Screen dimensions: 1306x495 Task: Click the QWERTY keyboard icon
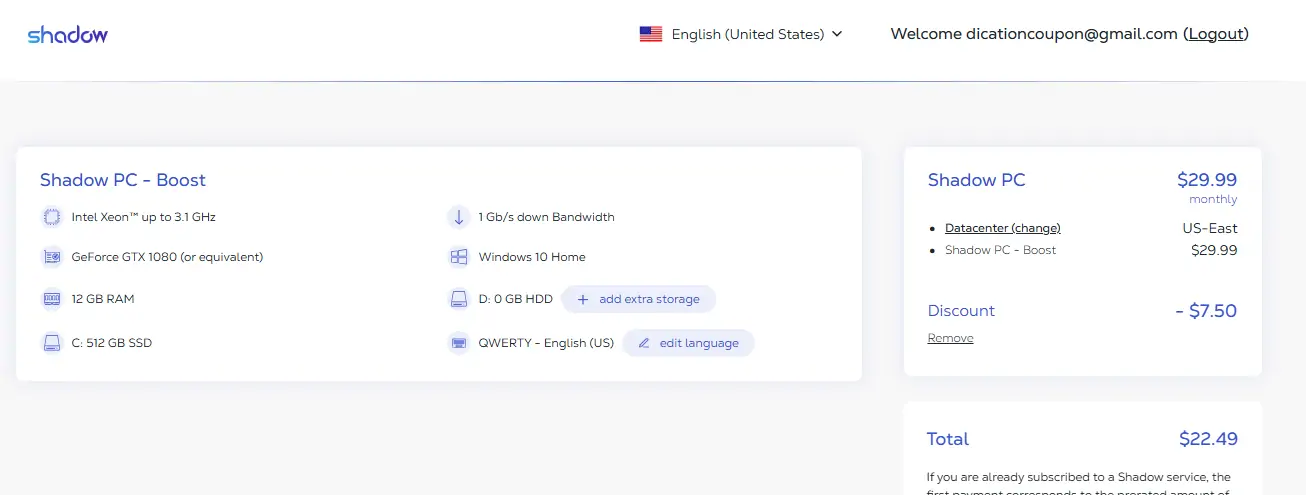(x=458, y=343)
